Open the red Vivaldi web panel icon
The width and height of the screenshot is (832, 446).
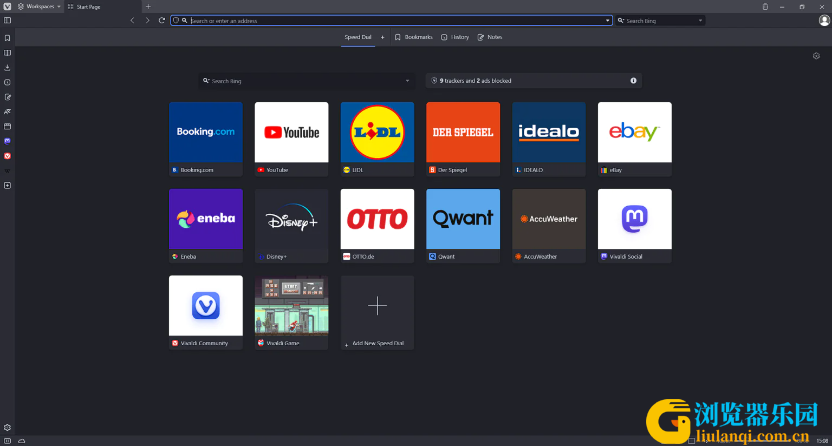click(x=7, y=156)
